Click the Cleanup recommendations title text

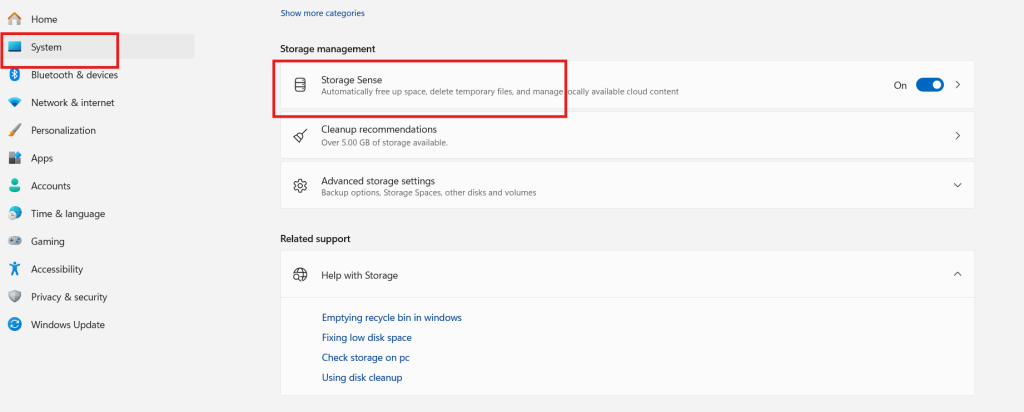pos(379,129)
